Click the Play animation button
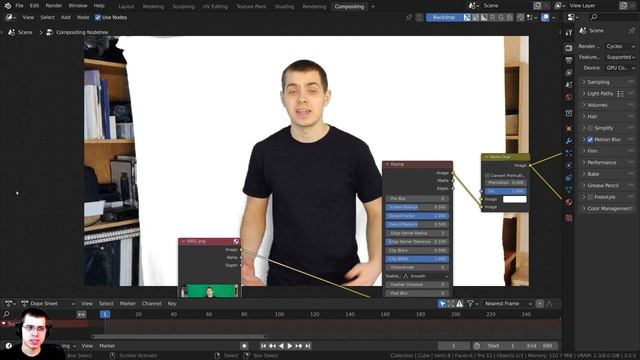This screenshot has width=640, height=360. point(290,346)
